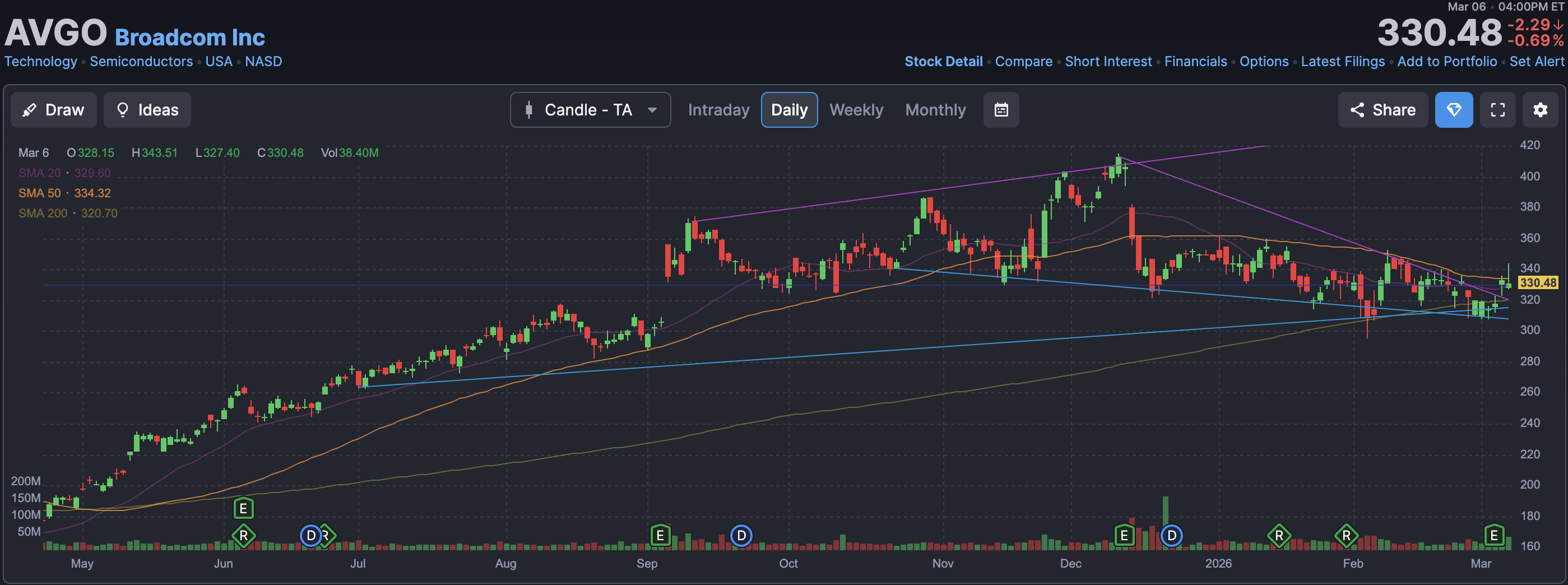Open the Broadcom Inc company link
Viewport: 1568px width, 585px height.
(x=190, y=37)
